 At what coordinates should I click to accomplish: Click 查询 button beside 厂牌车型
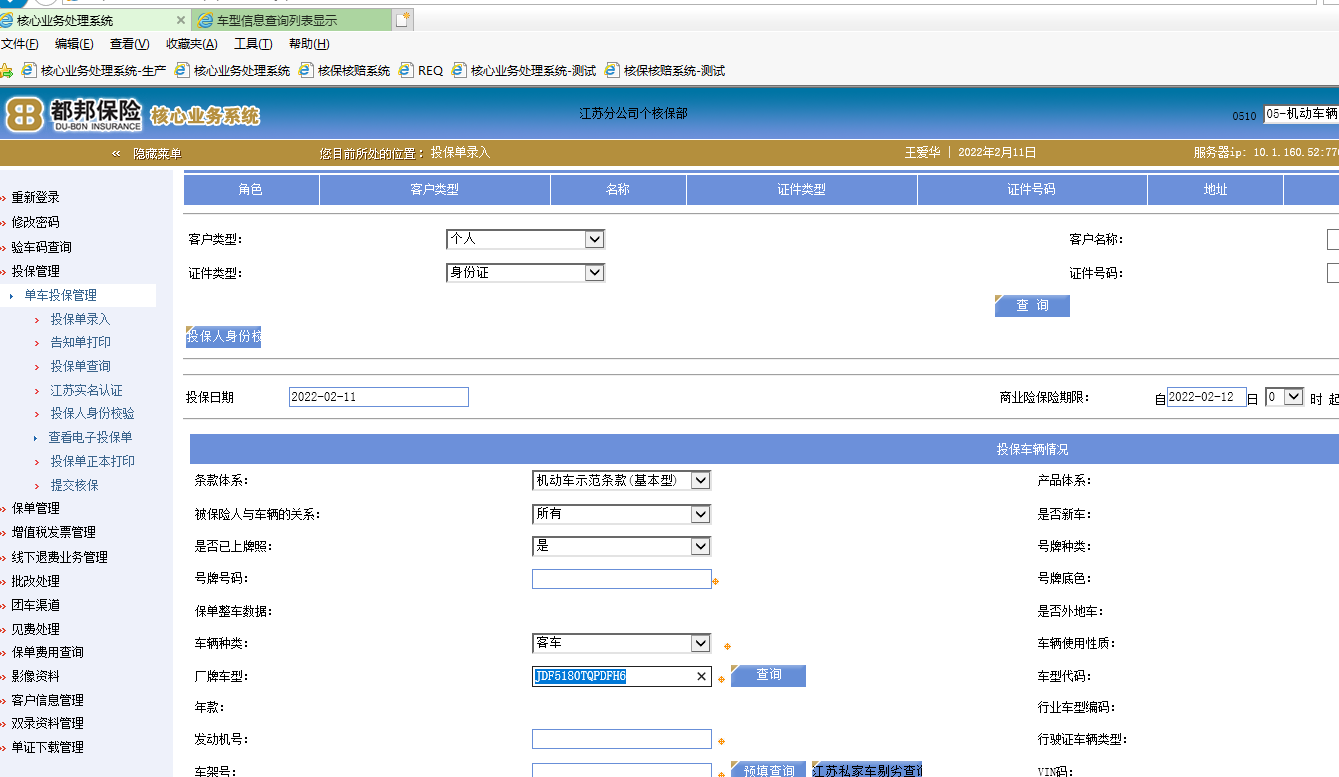[x=768, y=675]
